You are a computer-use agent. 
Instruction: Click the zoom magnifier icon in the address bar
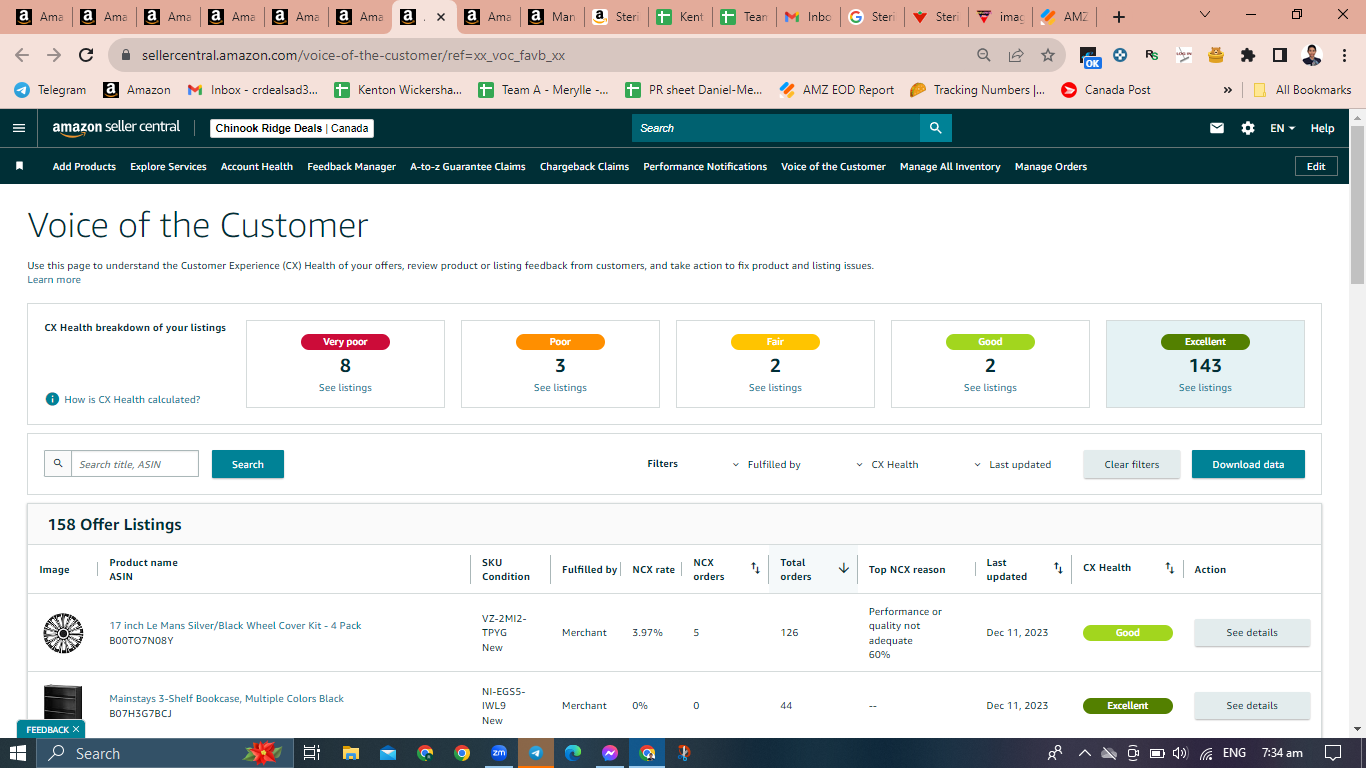point(984,55)
